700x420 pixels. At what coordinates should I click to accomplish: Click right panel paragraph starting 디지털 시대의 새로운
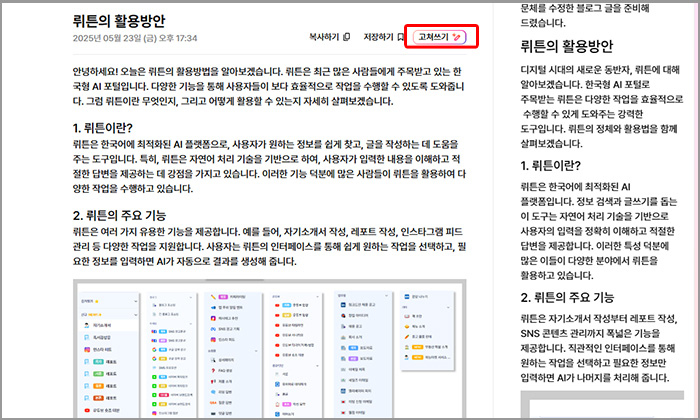click(x=601, y=106)
